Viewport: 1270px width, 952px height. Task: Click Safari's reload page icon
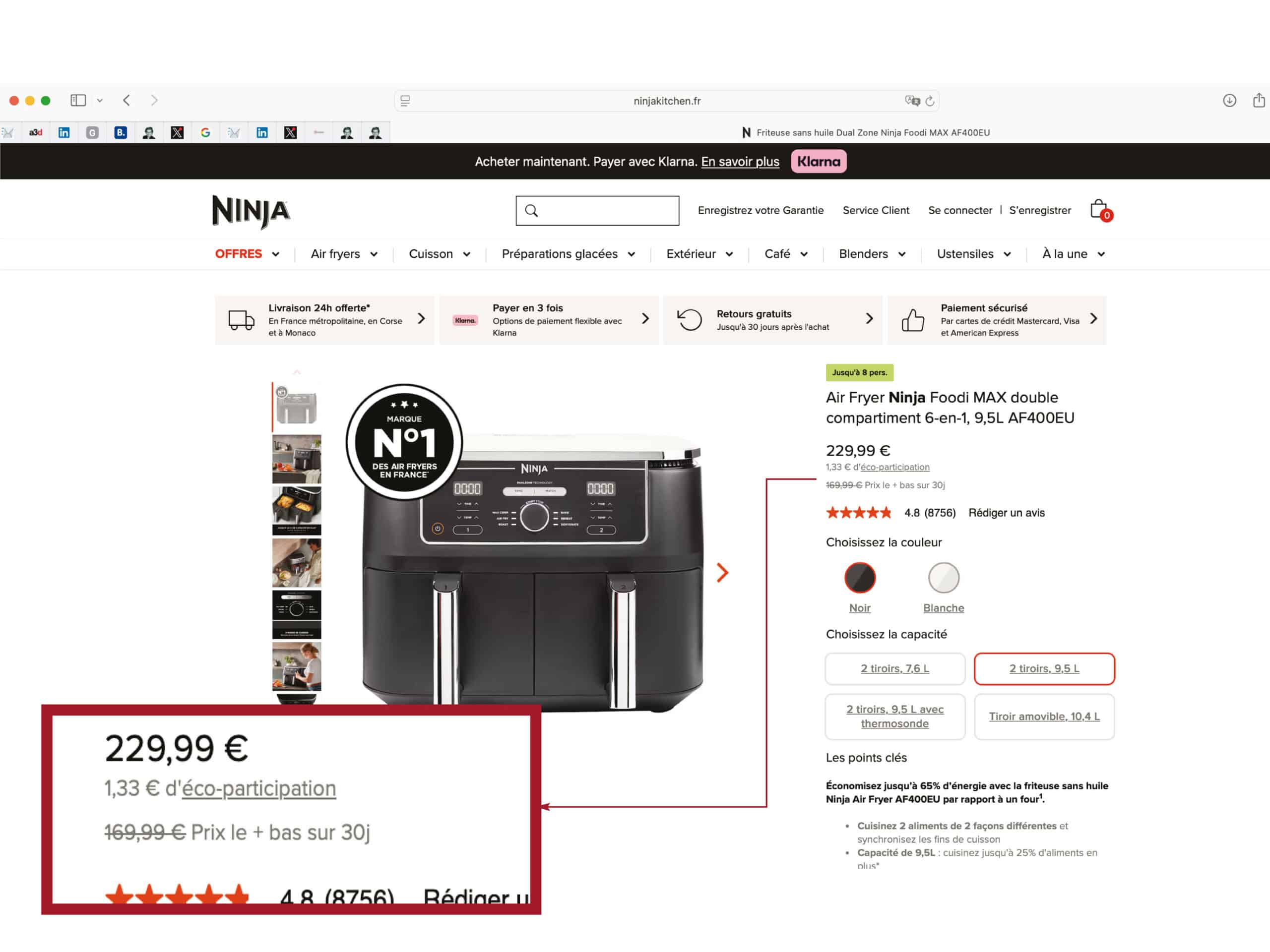[x=930, y=101]
